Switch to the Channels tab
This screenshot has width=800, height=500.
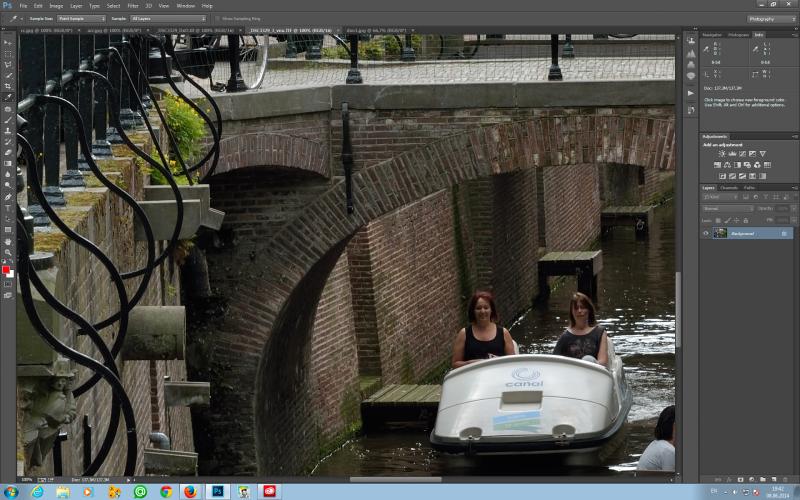[729, 188]
